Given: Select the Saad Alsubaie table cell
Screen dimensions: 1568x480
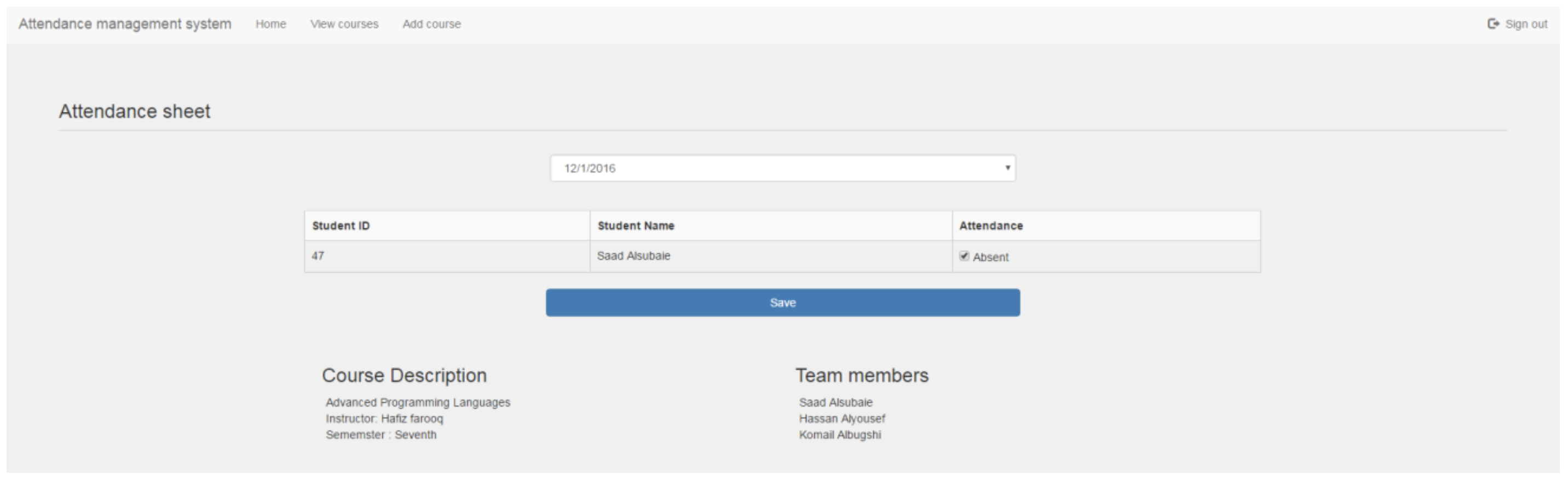Looking at the screenshot, I should [771, 256].
